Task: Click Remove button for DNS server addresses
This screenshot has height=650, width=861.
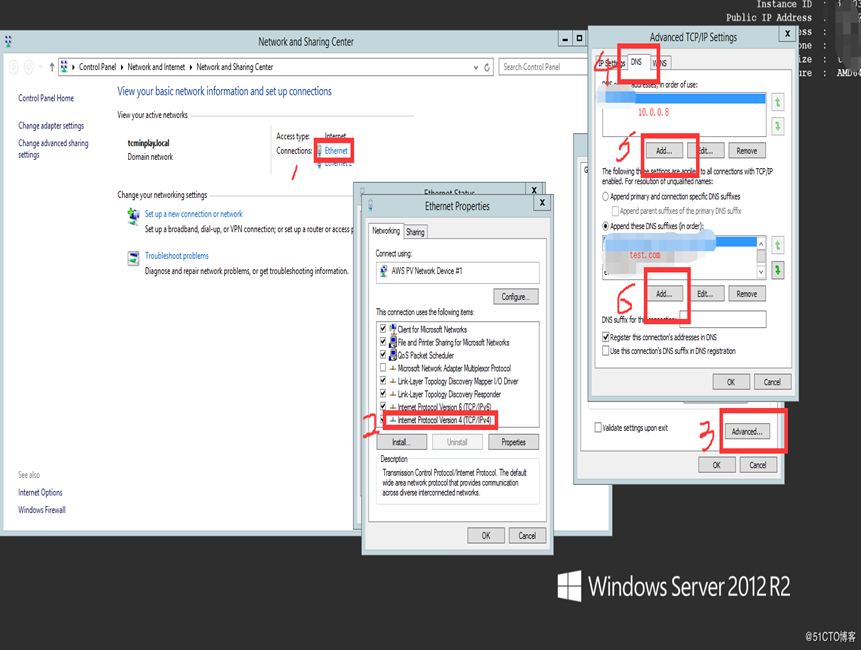Action: [747, 150]
